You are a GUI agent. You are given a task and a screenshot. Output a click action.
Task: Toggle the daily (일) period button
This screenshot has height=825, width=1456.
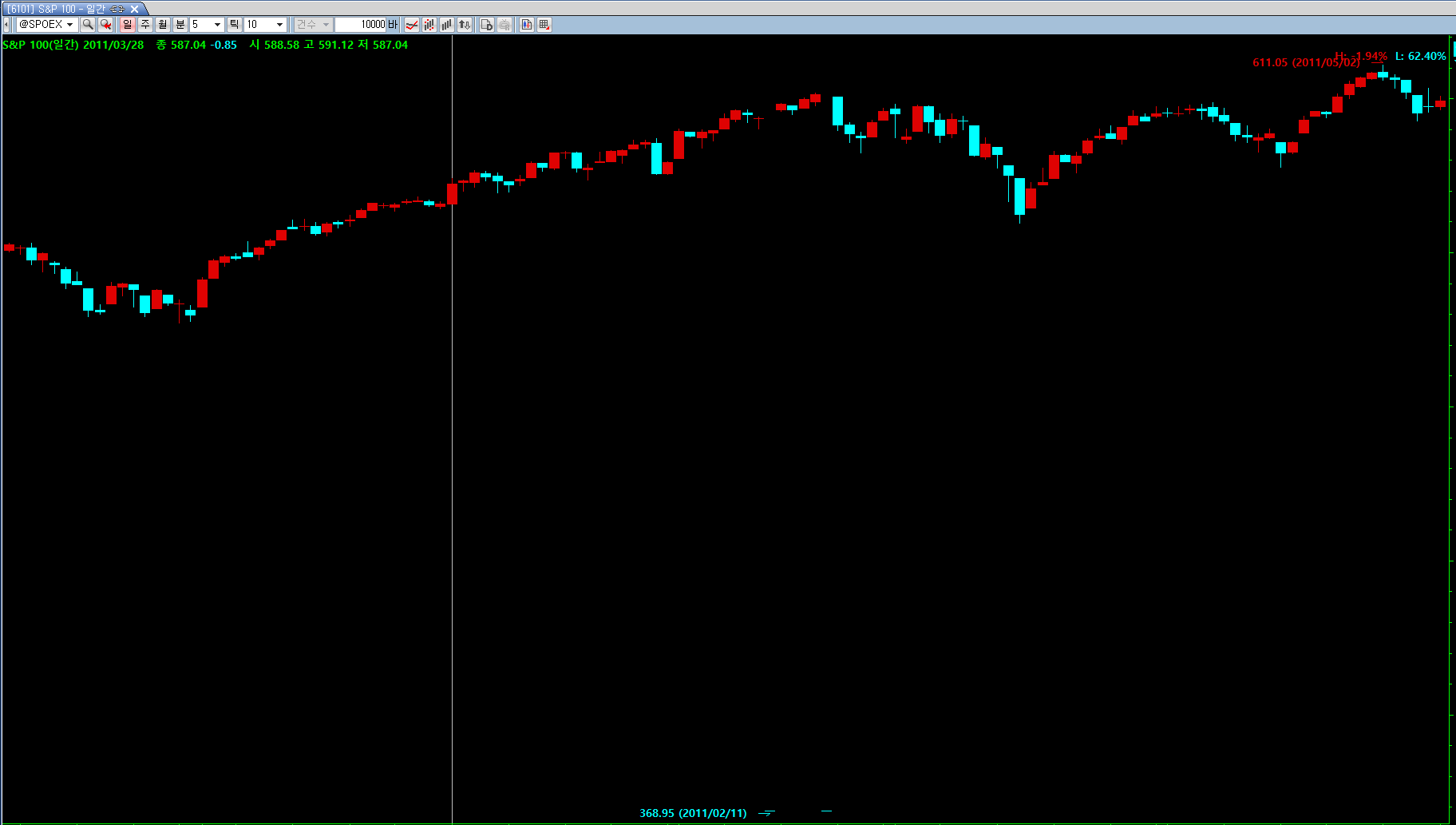pos(128,25)
